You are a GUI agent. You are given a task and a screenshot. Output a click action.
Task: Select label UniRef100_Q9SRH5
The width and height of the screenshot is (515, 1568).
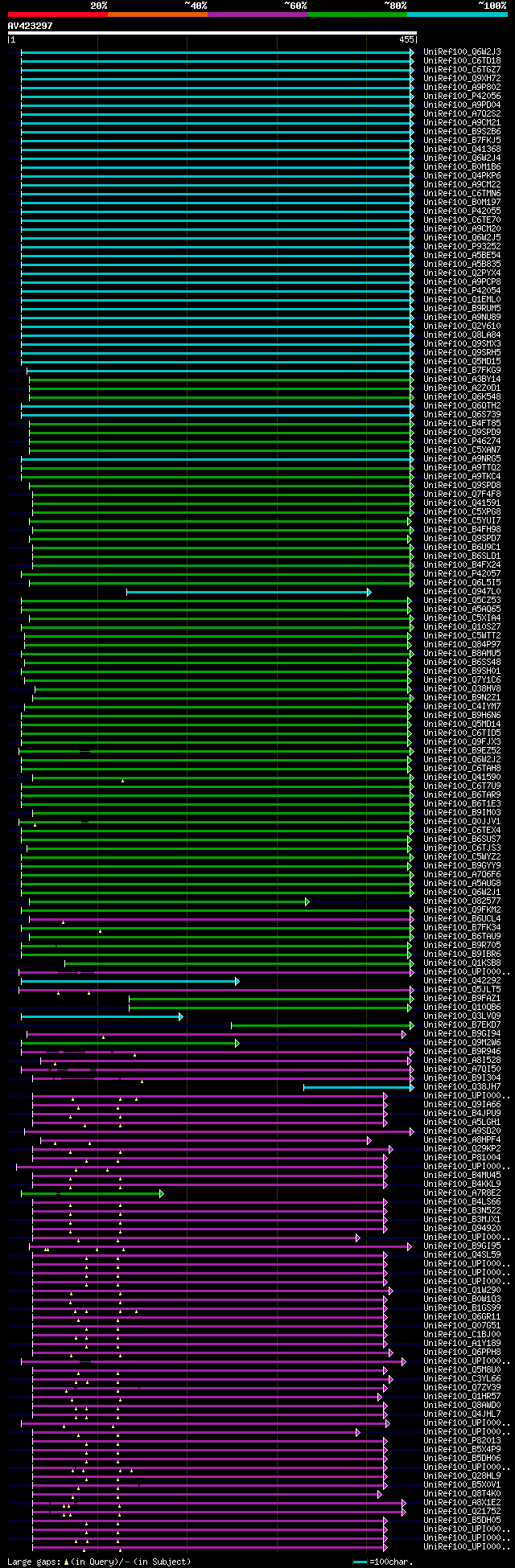[x=462, y=353]
